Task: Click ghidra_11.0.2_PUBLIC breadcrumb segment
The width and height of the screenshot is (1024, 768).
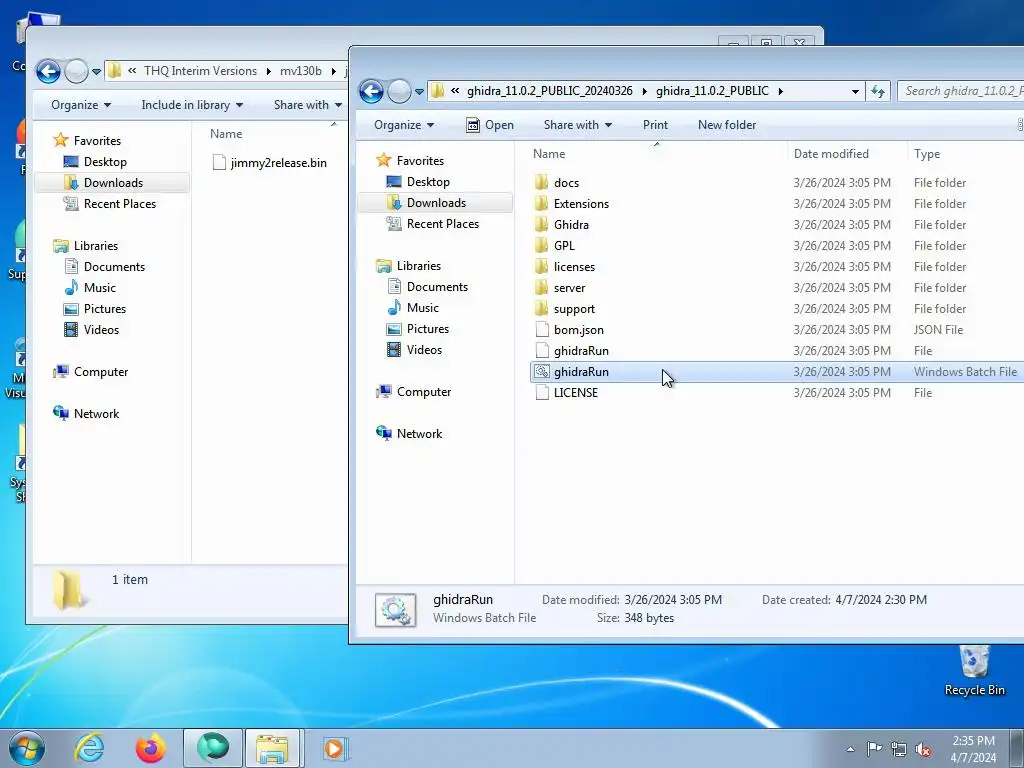Action: pos(712,91)
